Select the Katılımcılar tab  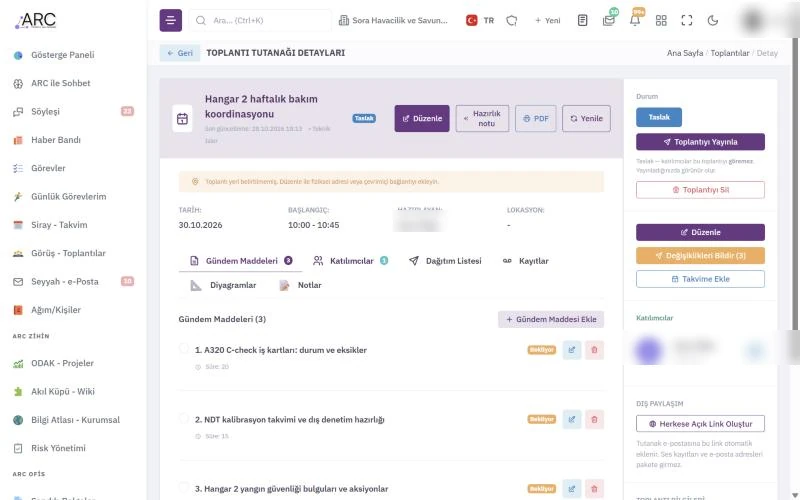tap(351, 261)
